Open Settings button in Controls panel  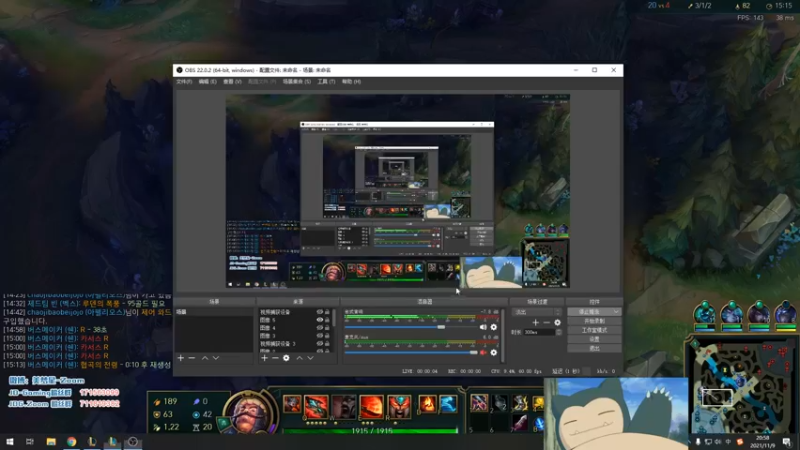click(594, 339)
